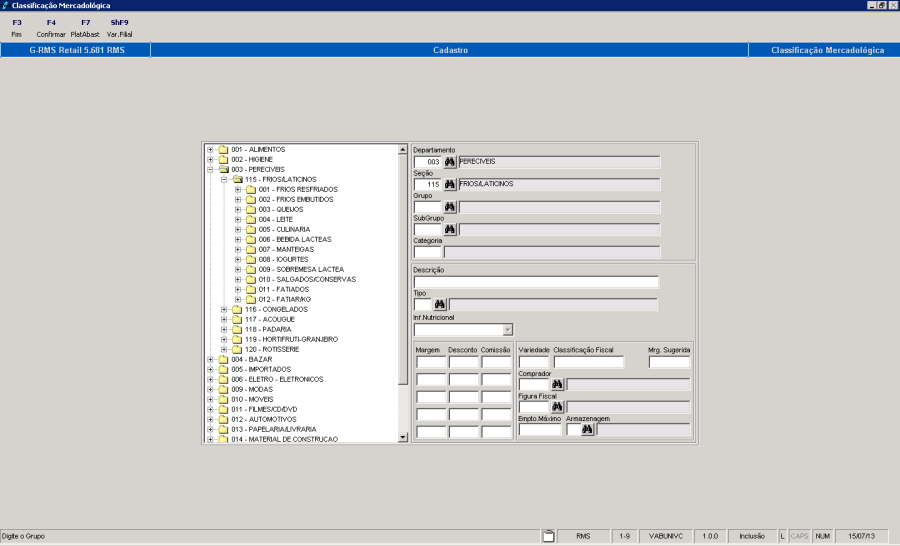
Task: Select 005 - CULINARIA tree row
Action: point(284,229)
